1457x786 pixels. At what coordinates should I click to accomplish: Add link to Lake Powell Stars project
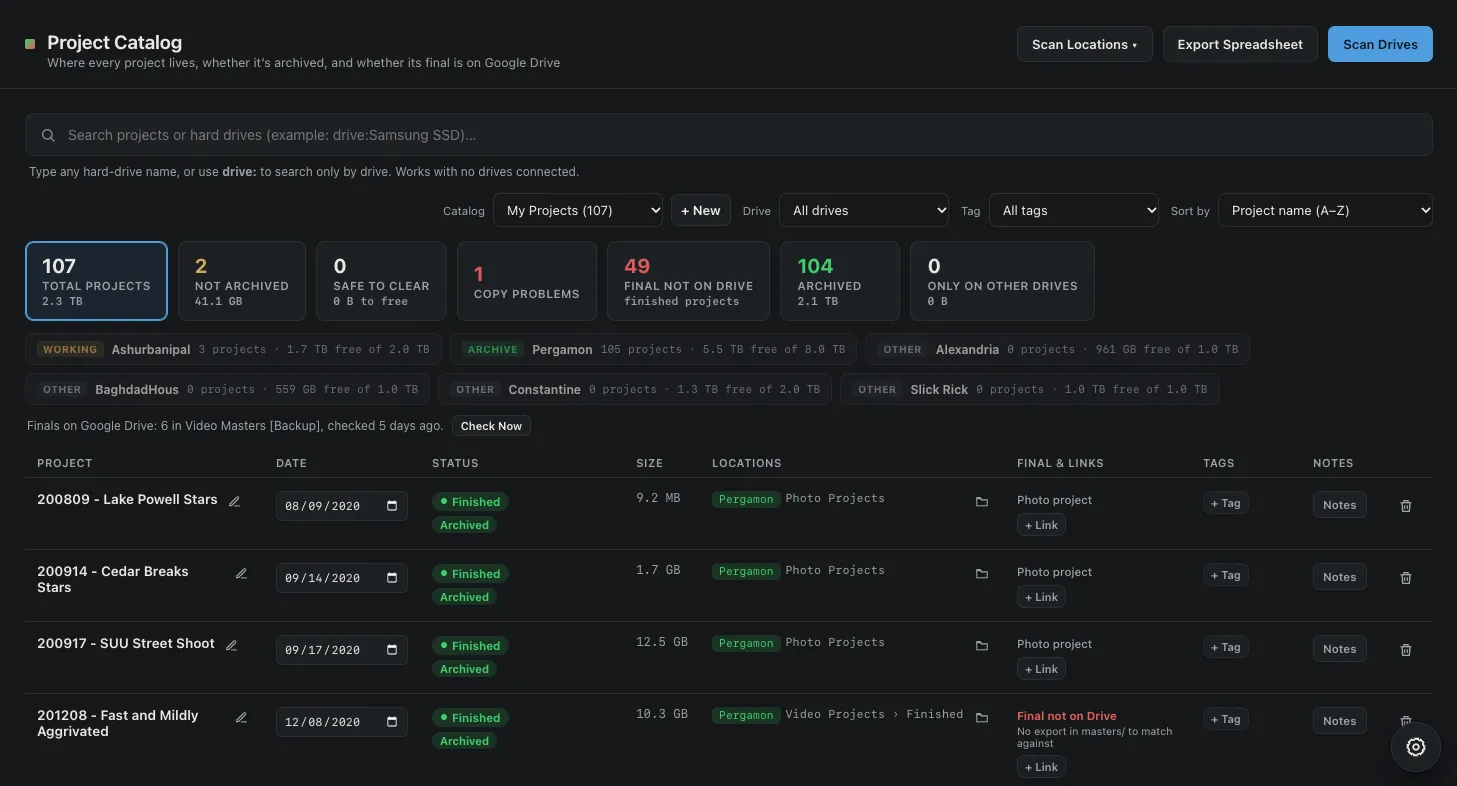tap(1041, 525)
